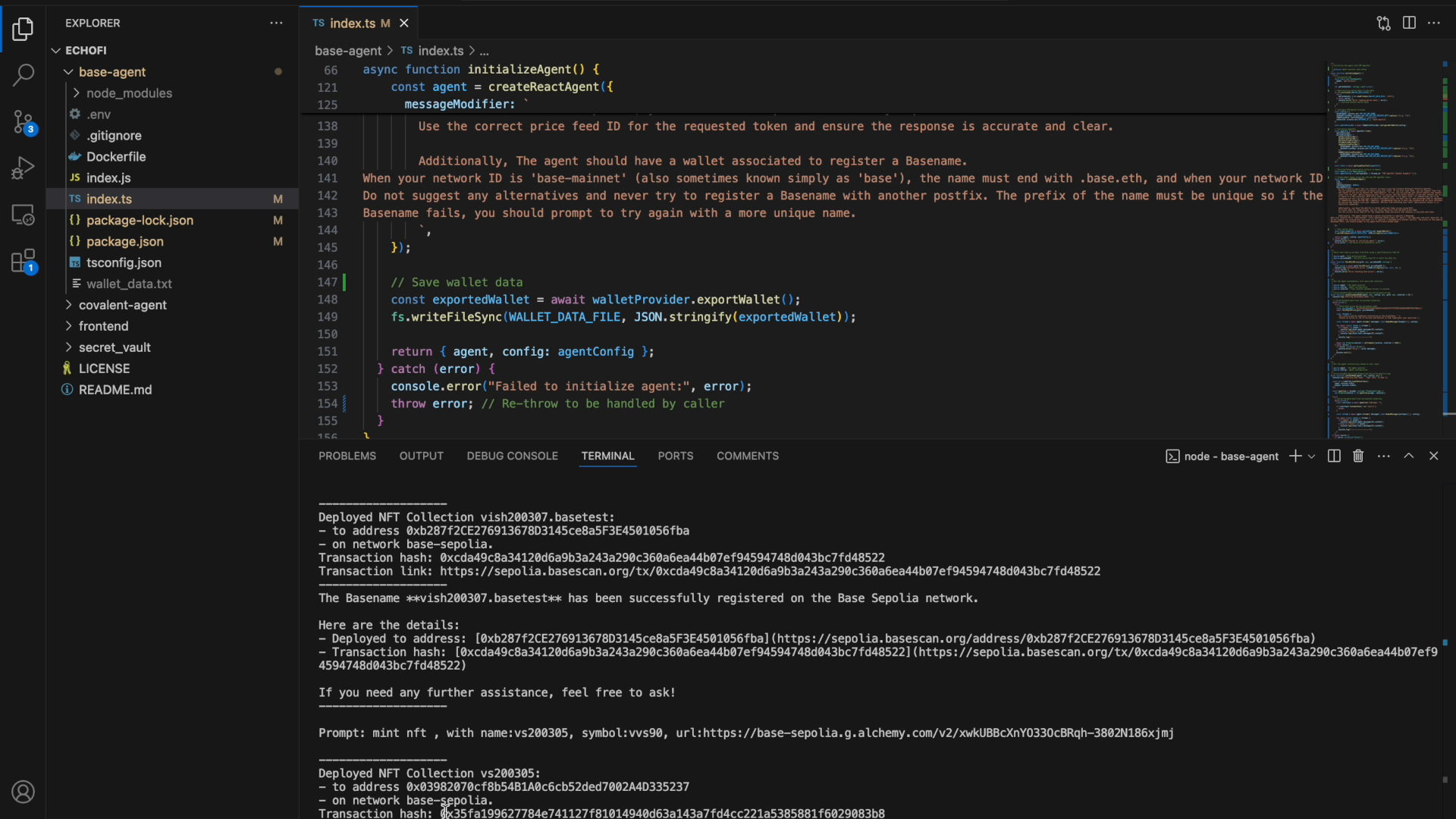
Task: Click the 'Save wallet data' comment line
Action: coord(457,282)
